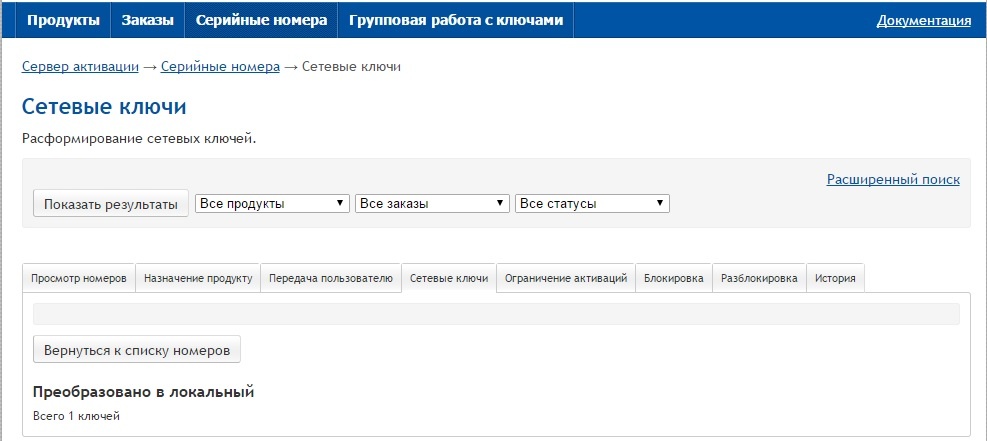Open the Продукты menu item

(x=63, y=20)
